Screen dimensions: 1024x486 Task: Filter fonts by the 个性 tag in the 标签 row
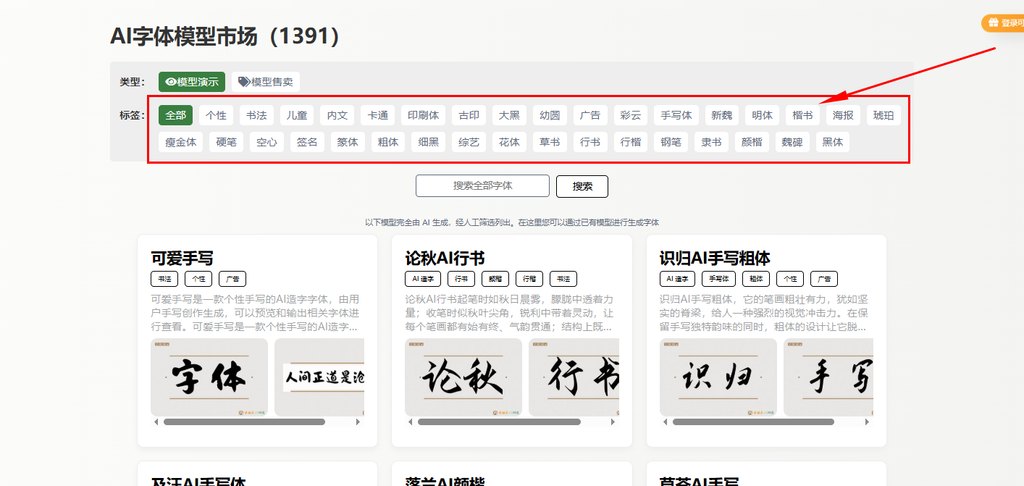click(216, 116)
